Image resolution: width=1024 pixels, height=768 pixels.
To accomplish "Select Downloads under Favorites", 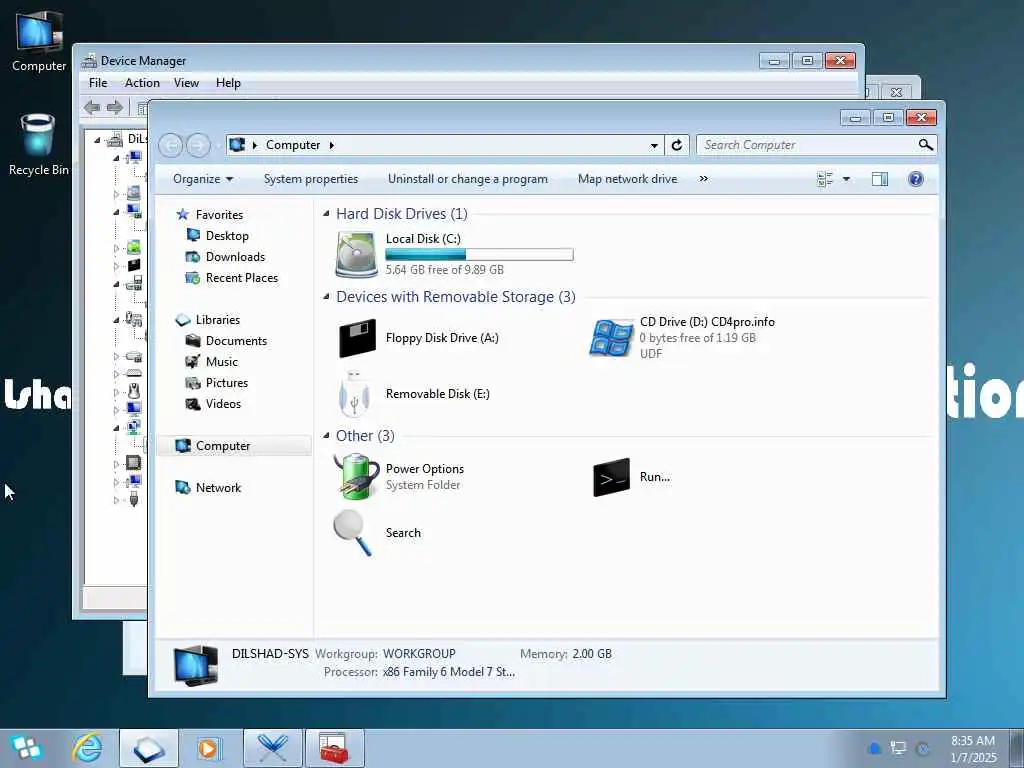I will click(235, 257).
